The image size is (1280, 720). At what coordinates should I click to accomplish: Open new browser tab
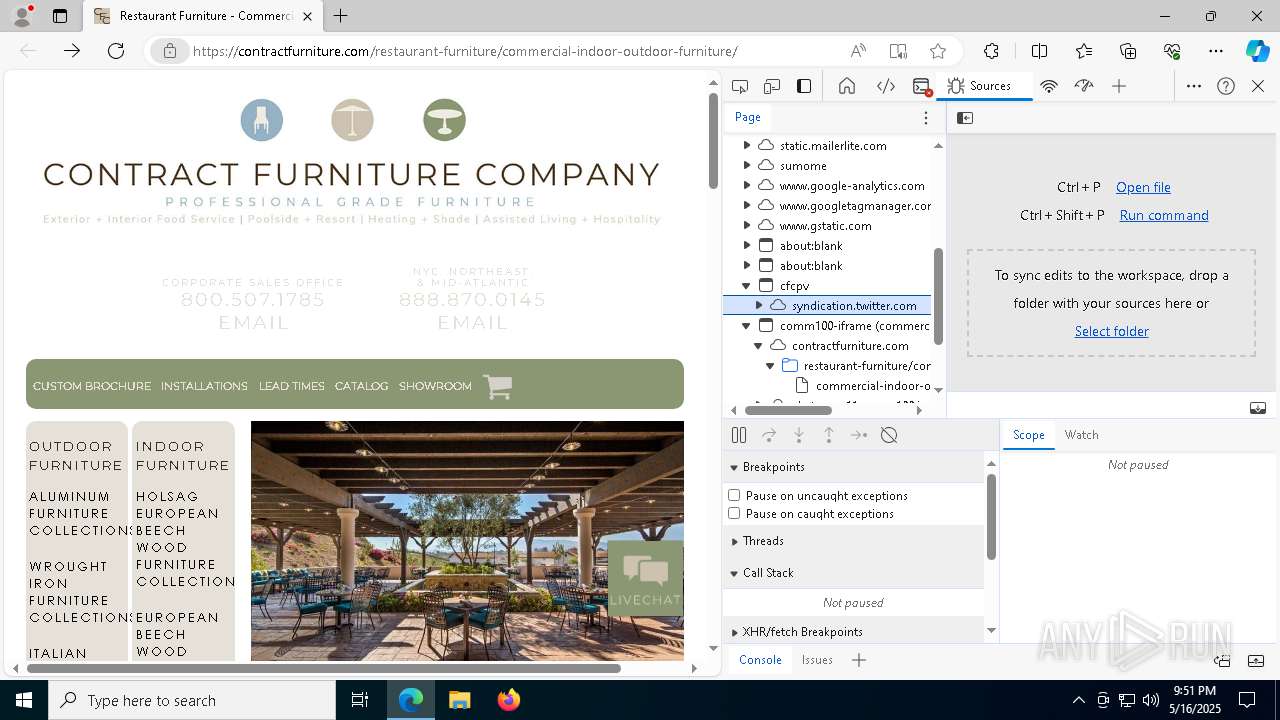click(x=341, y=16)
